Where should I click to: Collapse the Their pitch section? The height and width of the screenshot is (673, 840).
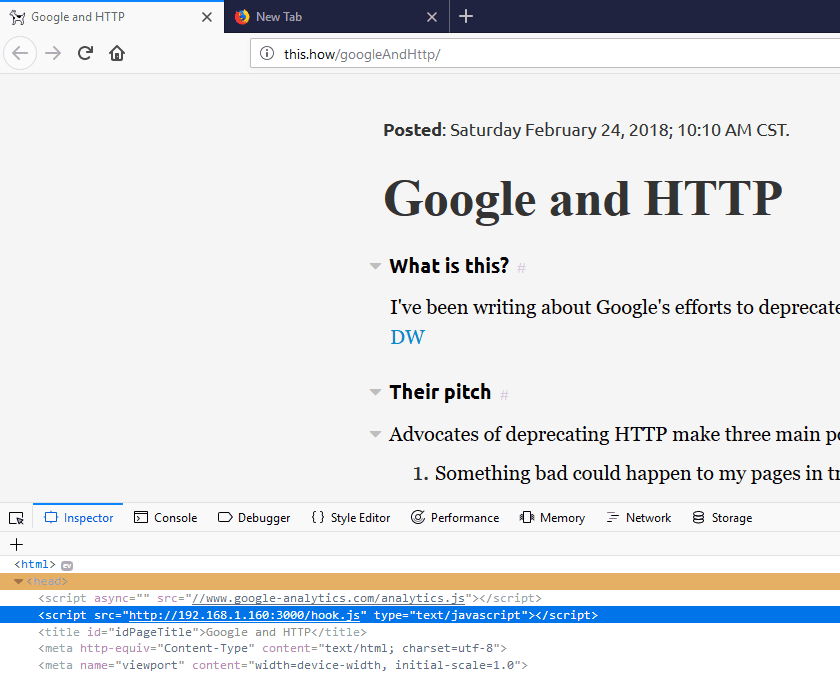pos(376,392)
